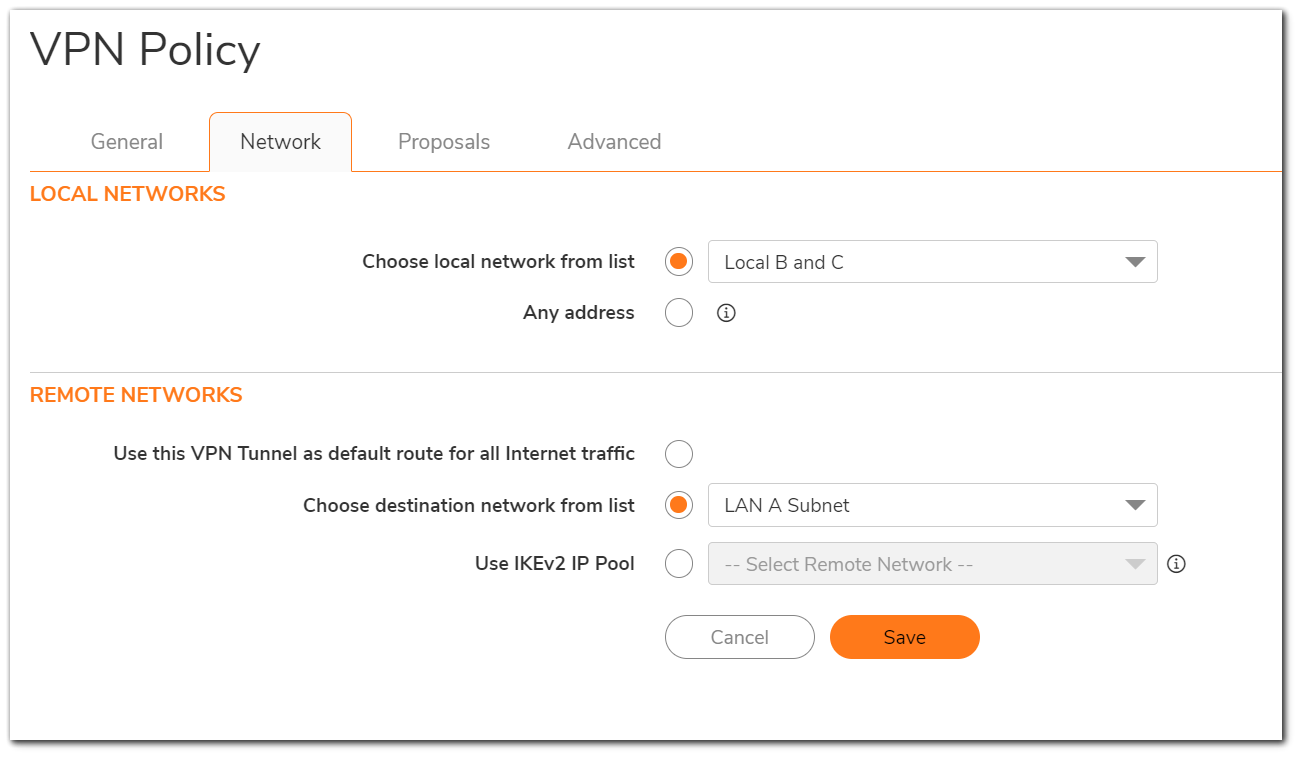Switch to the Advanced tab

(x=614, y=142)
